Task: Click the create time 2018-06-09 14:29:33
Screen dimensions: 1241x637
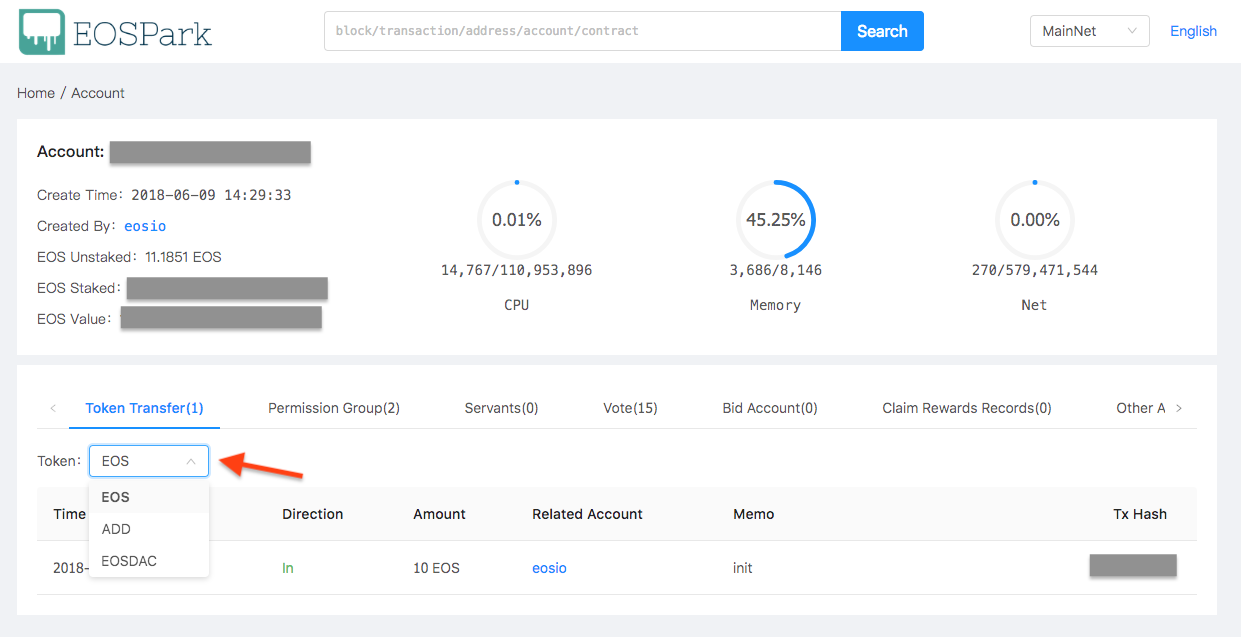Action: [x=211, y=195]
